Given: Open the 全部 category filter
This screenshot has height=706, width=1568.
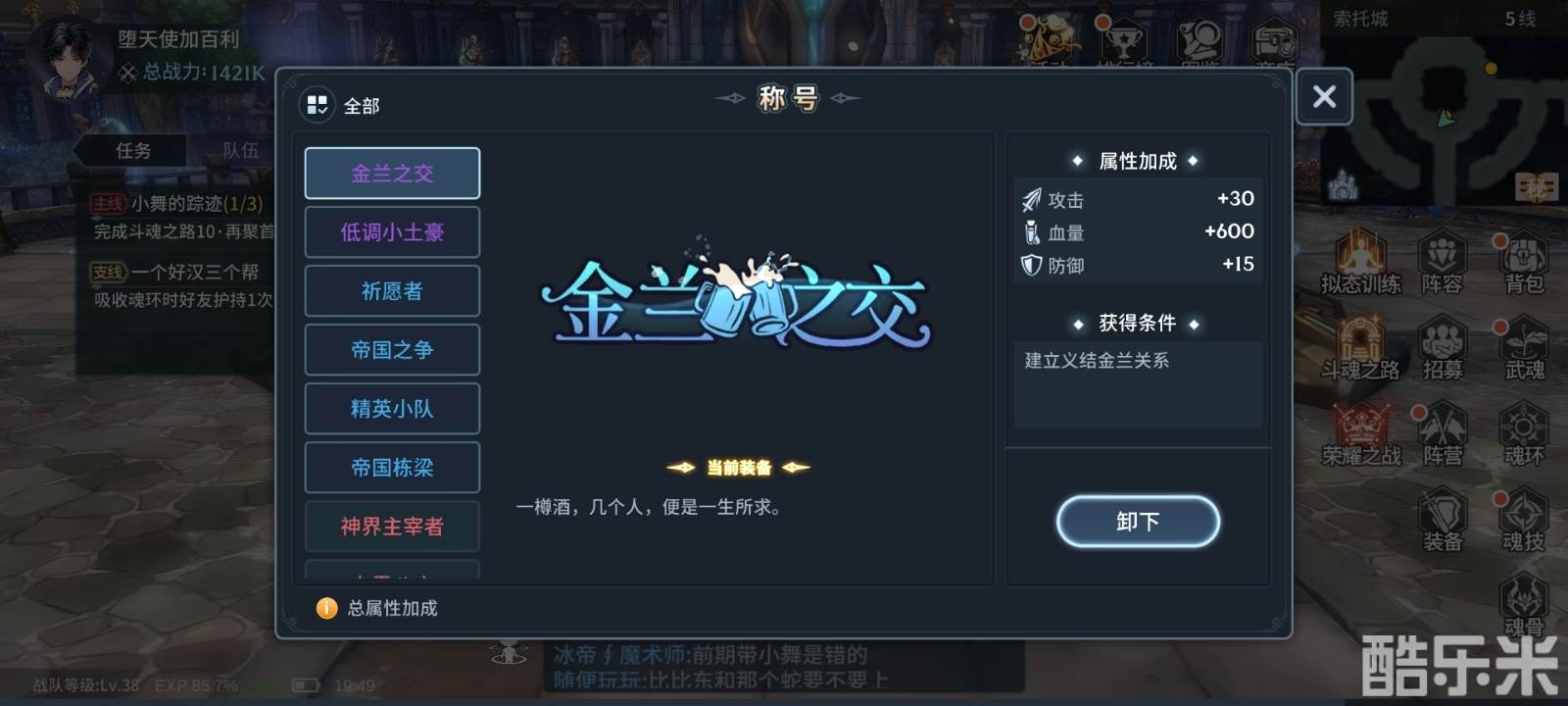Looking at the screenshot, I should pyautogui.click(x=340, y=105).
